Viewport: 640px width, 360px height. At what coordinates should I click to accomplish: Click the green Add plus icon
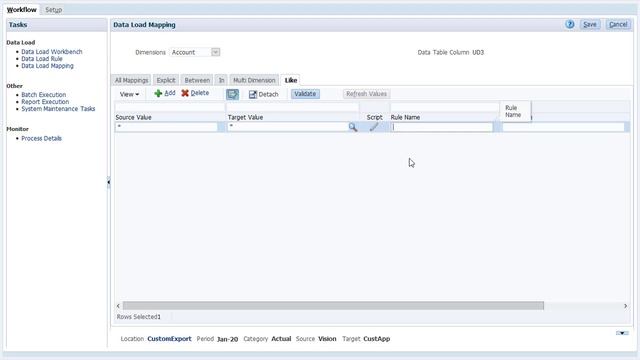tap(158, 93)
